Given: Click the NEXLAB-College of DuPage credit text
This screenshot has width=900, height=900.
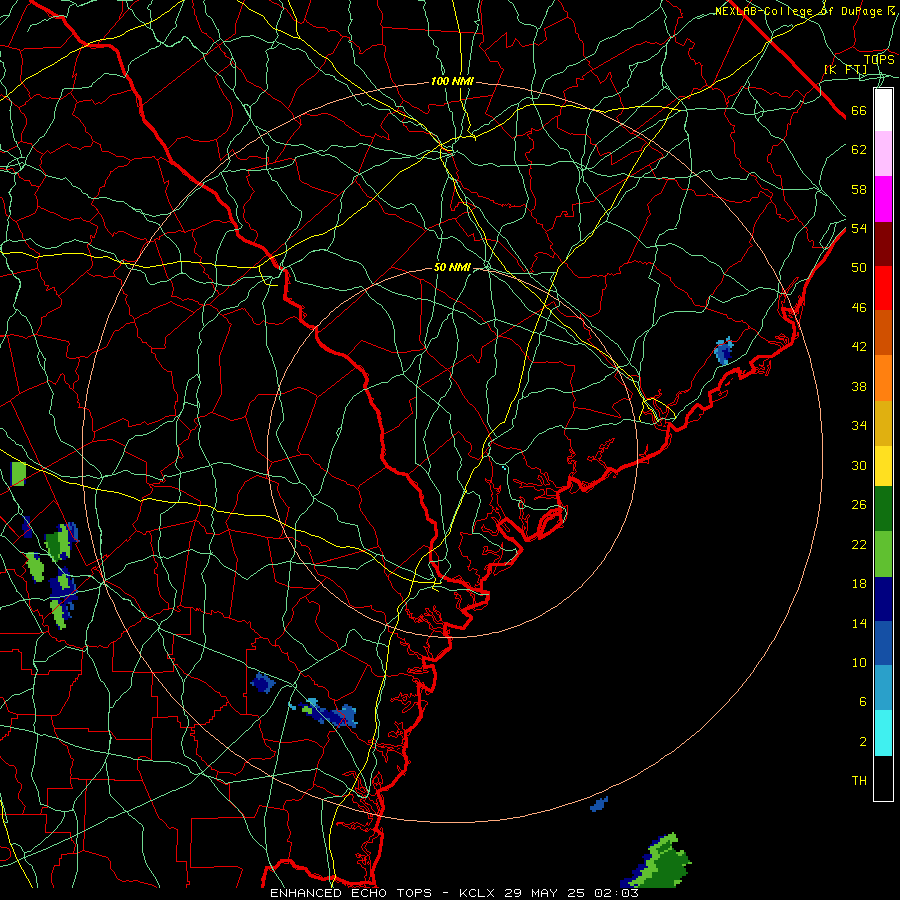Looking at the screenshot, I should [805, 11].
